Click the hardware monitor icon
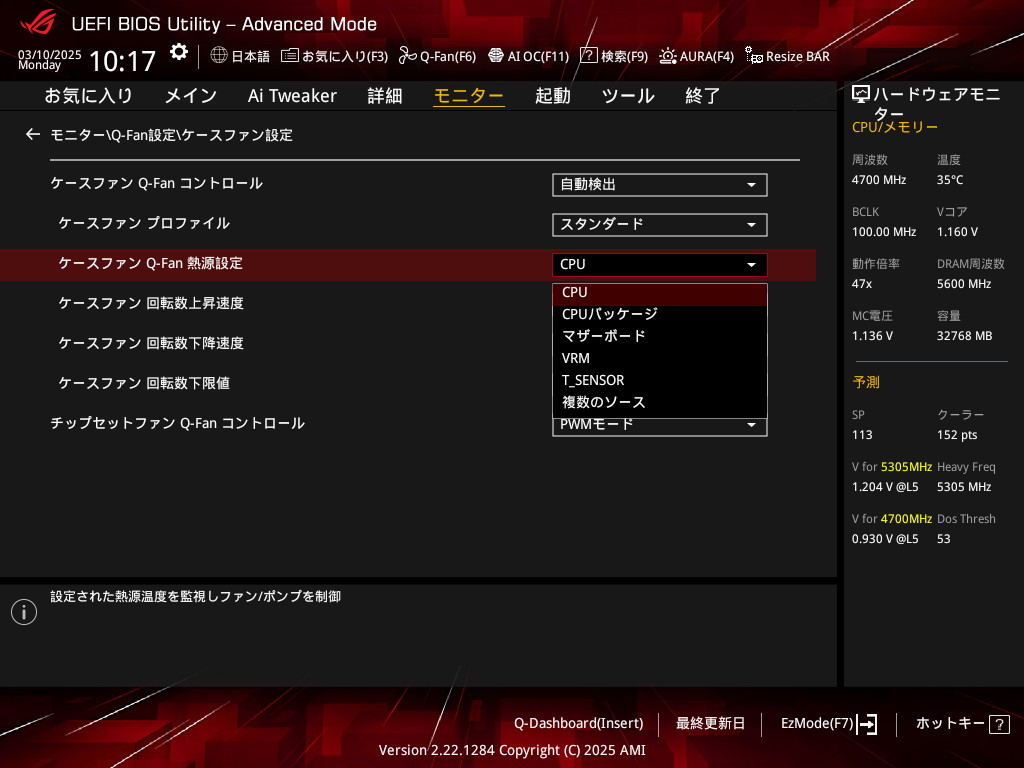The image size is (1024, 768). (861, 95)
